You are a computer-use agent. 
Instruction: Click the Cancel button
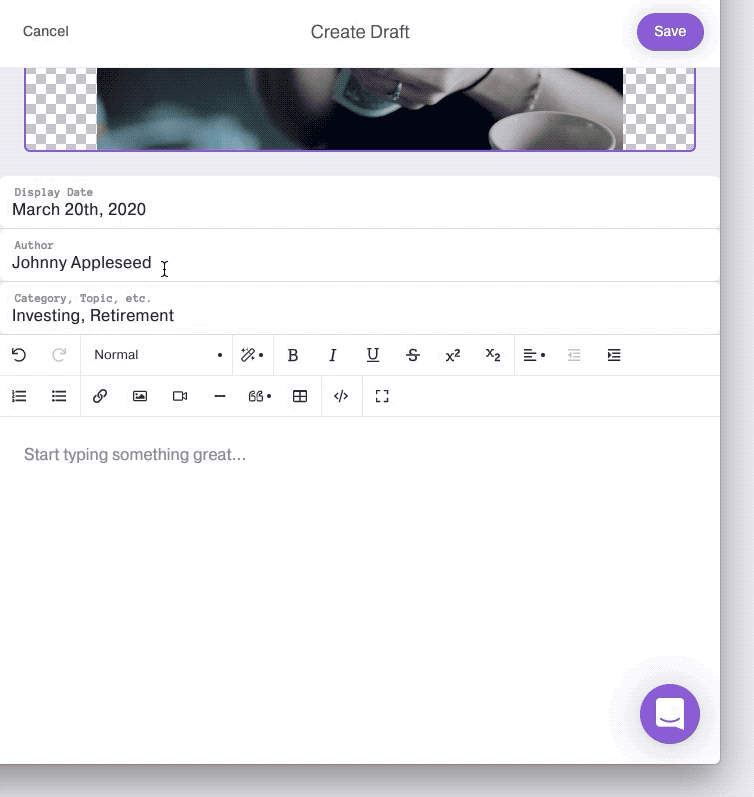point(46,31)
